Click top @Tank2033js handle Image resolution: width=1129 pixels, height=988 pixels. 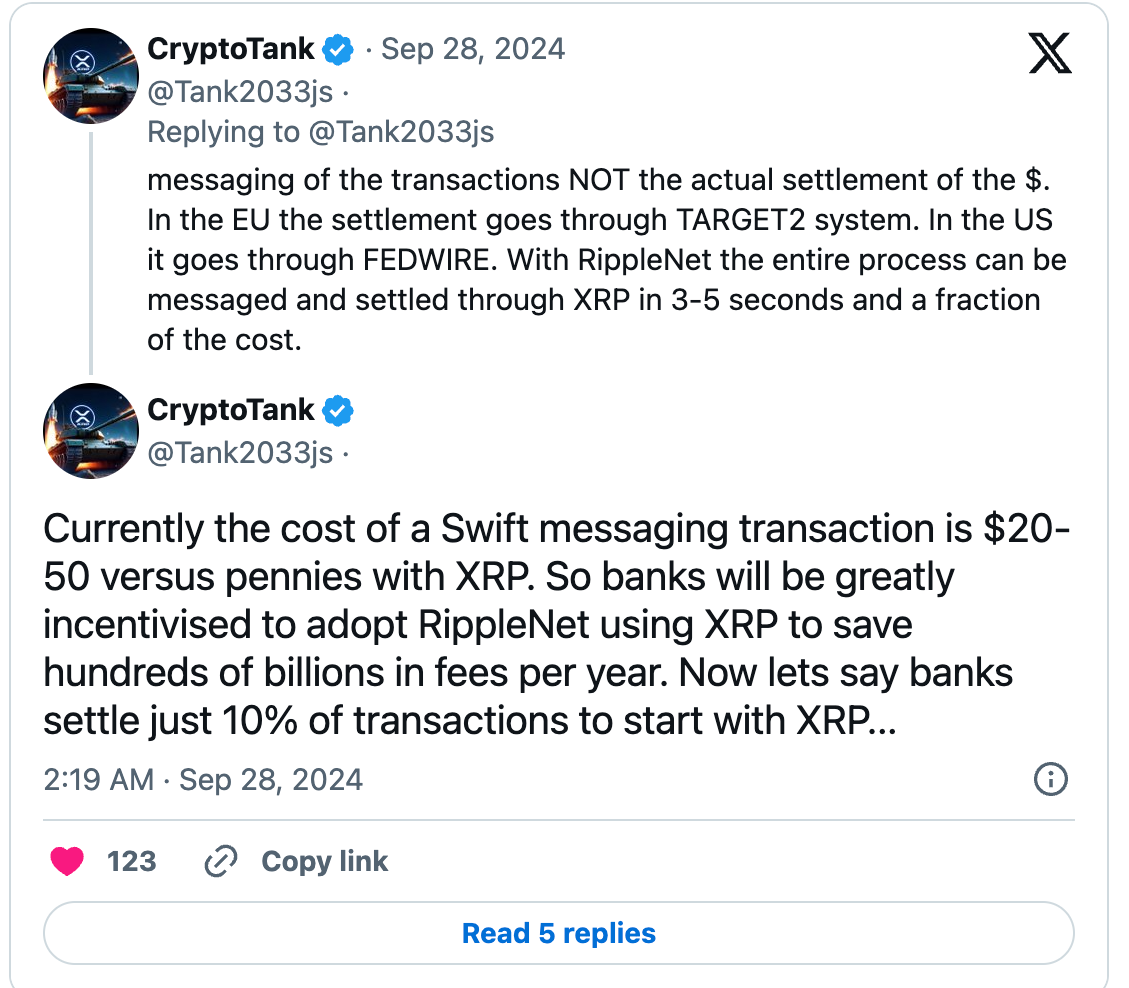tap(240, 92)
